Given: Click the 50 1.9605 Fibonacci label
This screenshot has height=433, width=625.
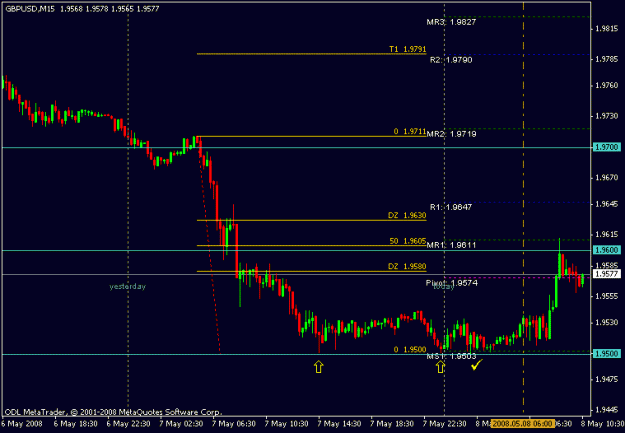Looking at the screenshot, I should (408, 241).
